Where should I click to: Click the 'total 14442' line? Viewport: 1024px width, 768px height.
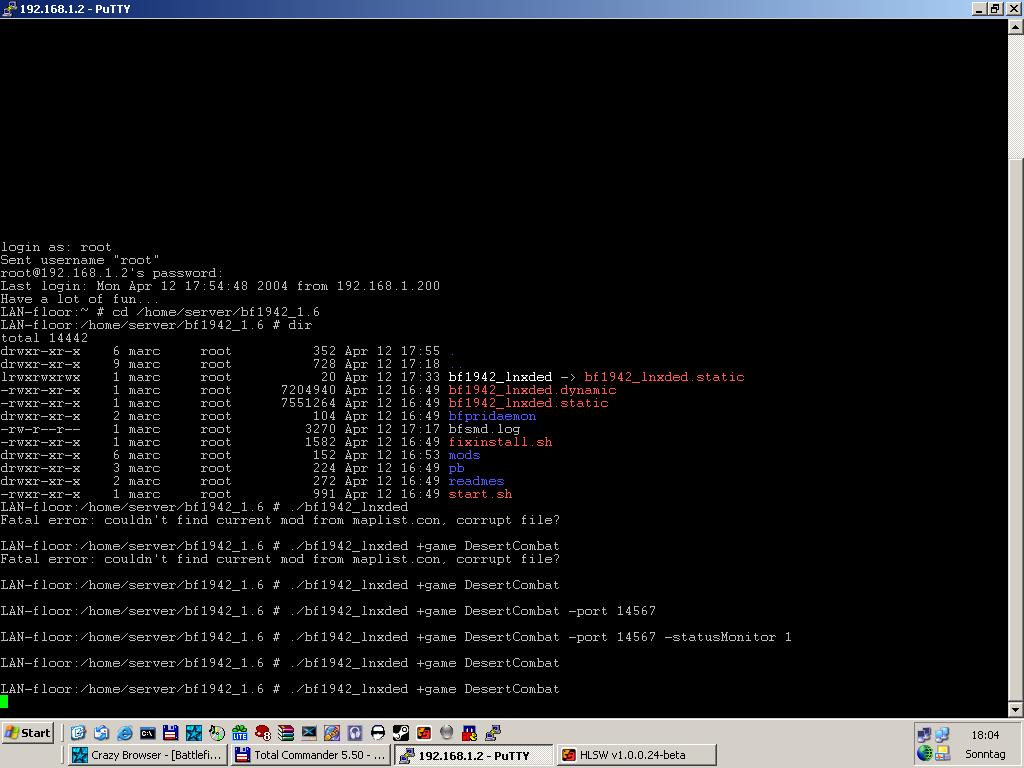click(x=44, y=338)
